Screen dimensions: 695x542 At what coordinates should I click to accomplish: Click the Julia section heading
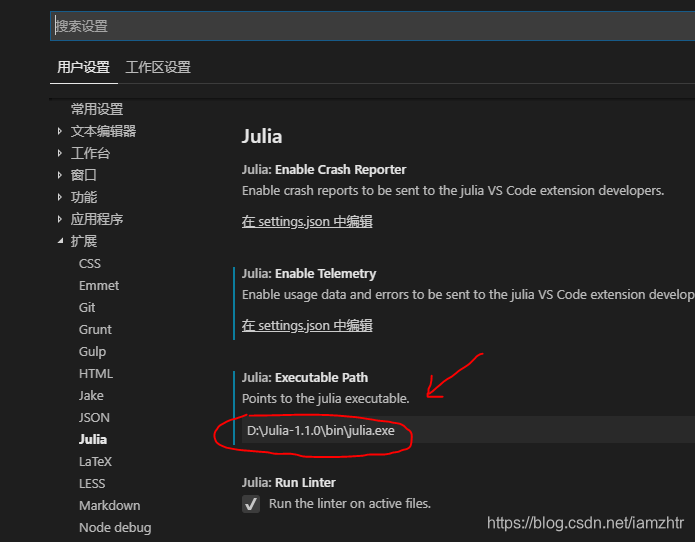[262, 136]
